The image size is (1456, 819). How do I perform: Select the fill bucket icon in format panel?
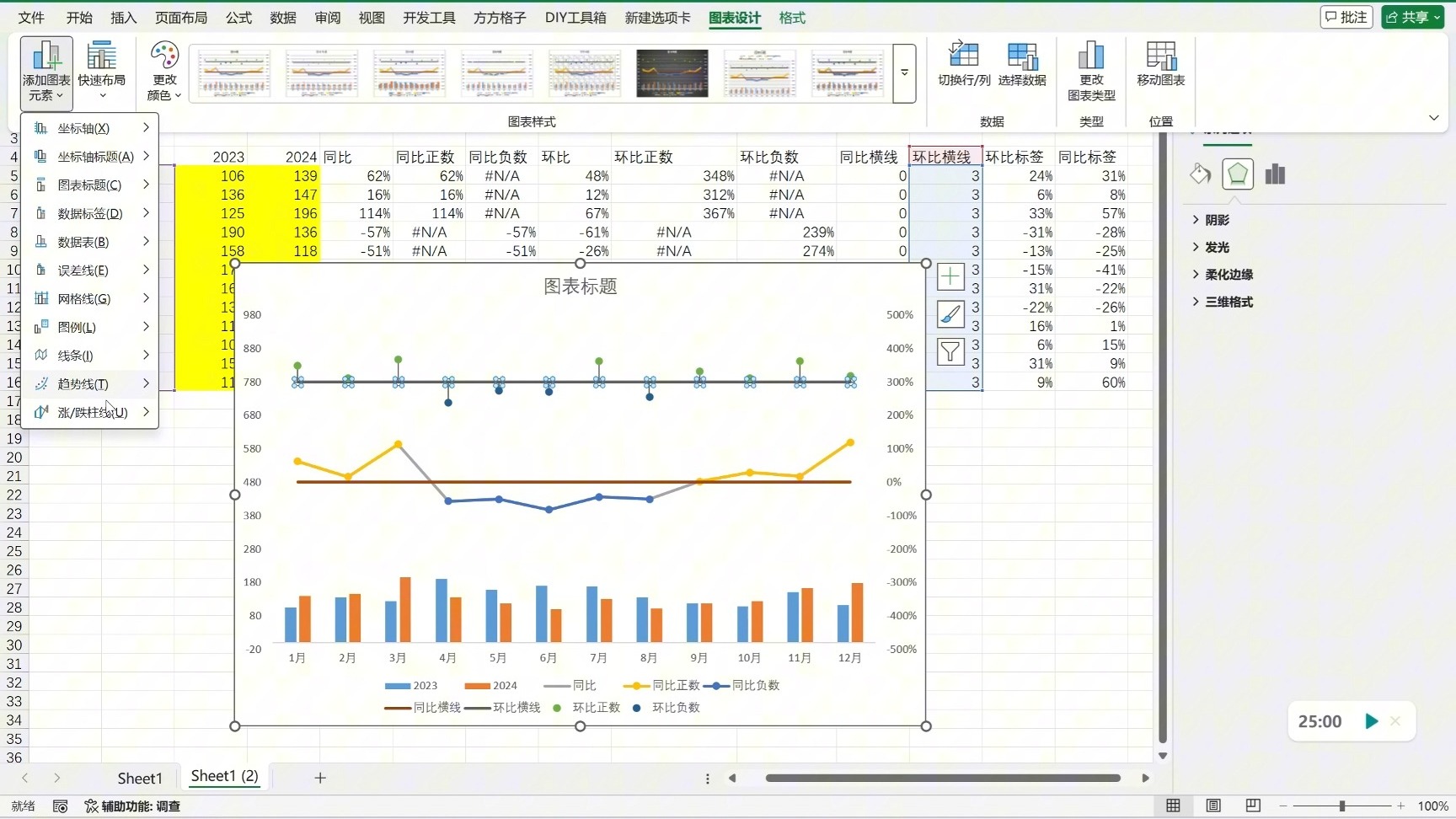point(1200,174)
